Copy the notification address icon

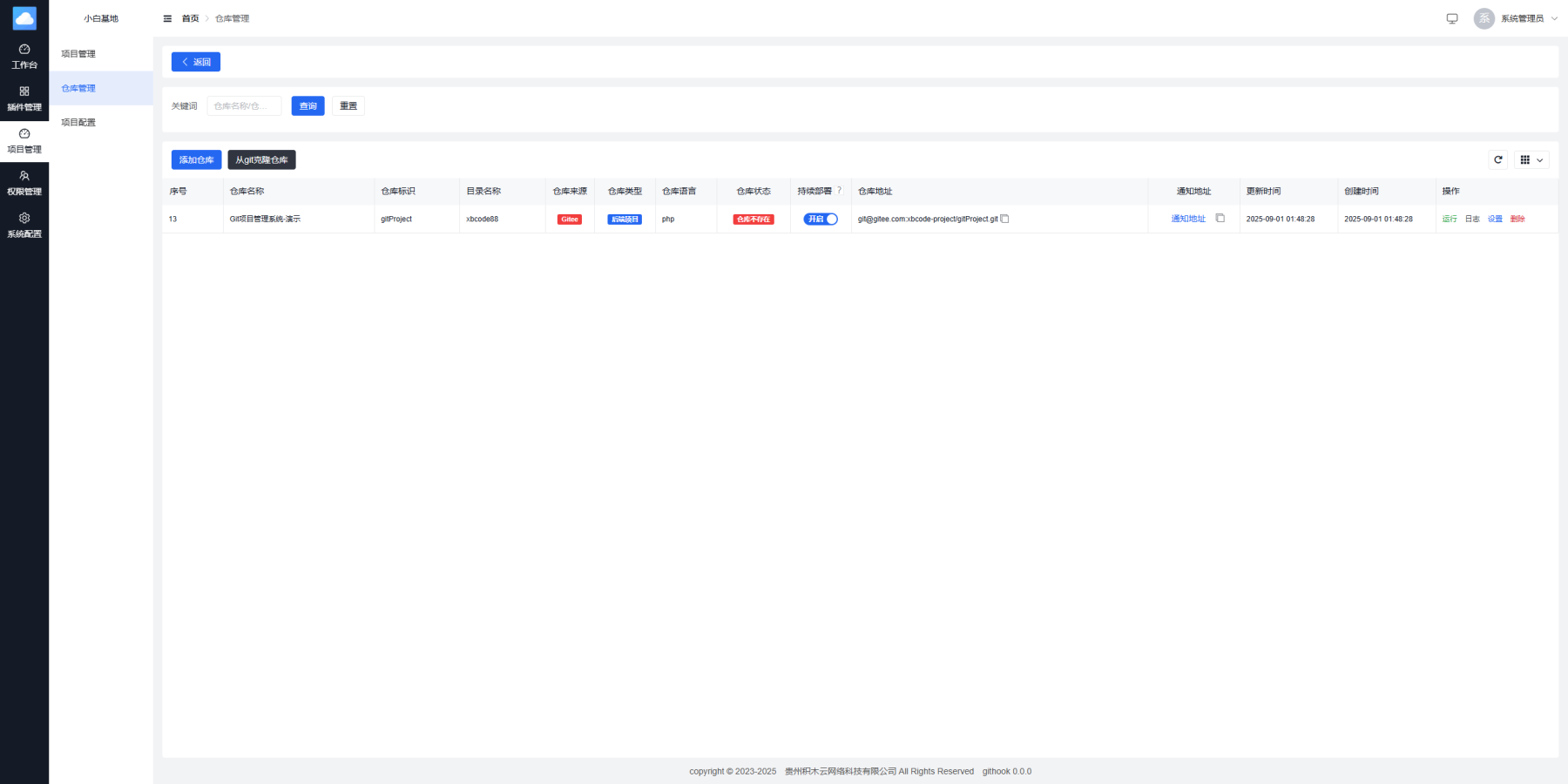pos(1220,219)
